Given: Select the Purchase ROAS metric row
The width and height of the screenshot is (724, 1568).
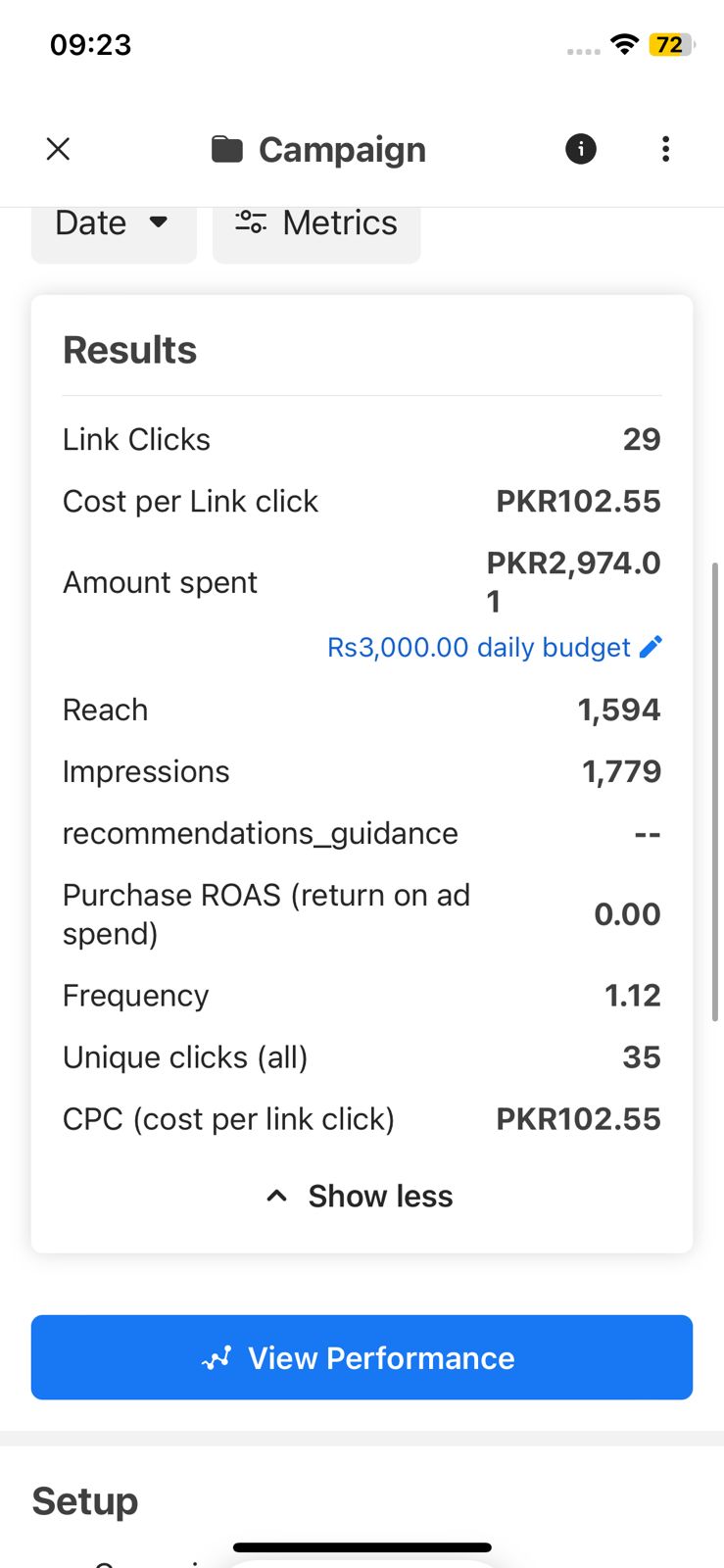Looking at the screenshot, I should (x=362, y=913).
